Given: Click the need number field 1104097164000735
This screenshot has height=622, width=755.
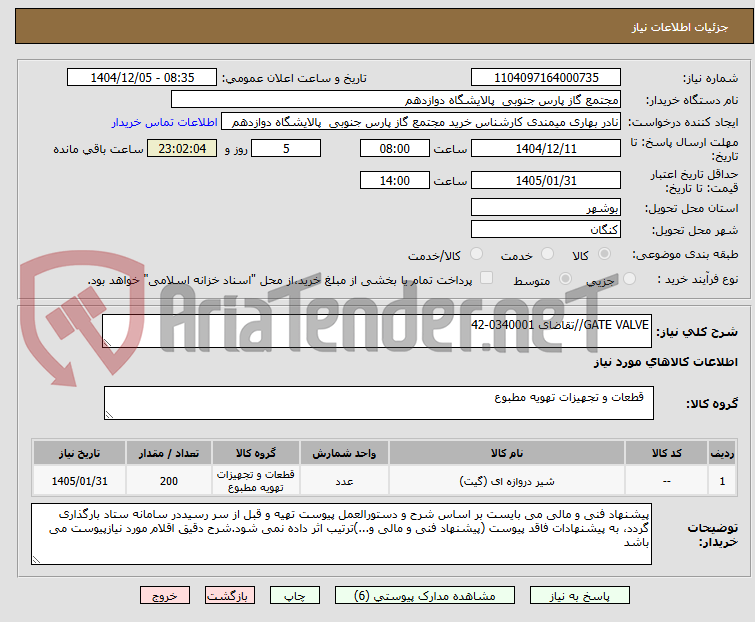Looking at the screenshot, I should tap(546, 78).
